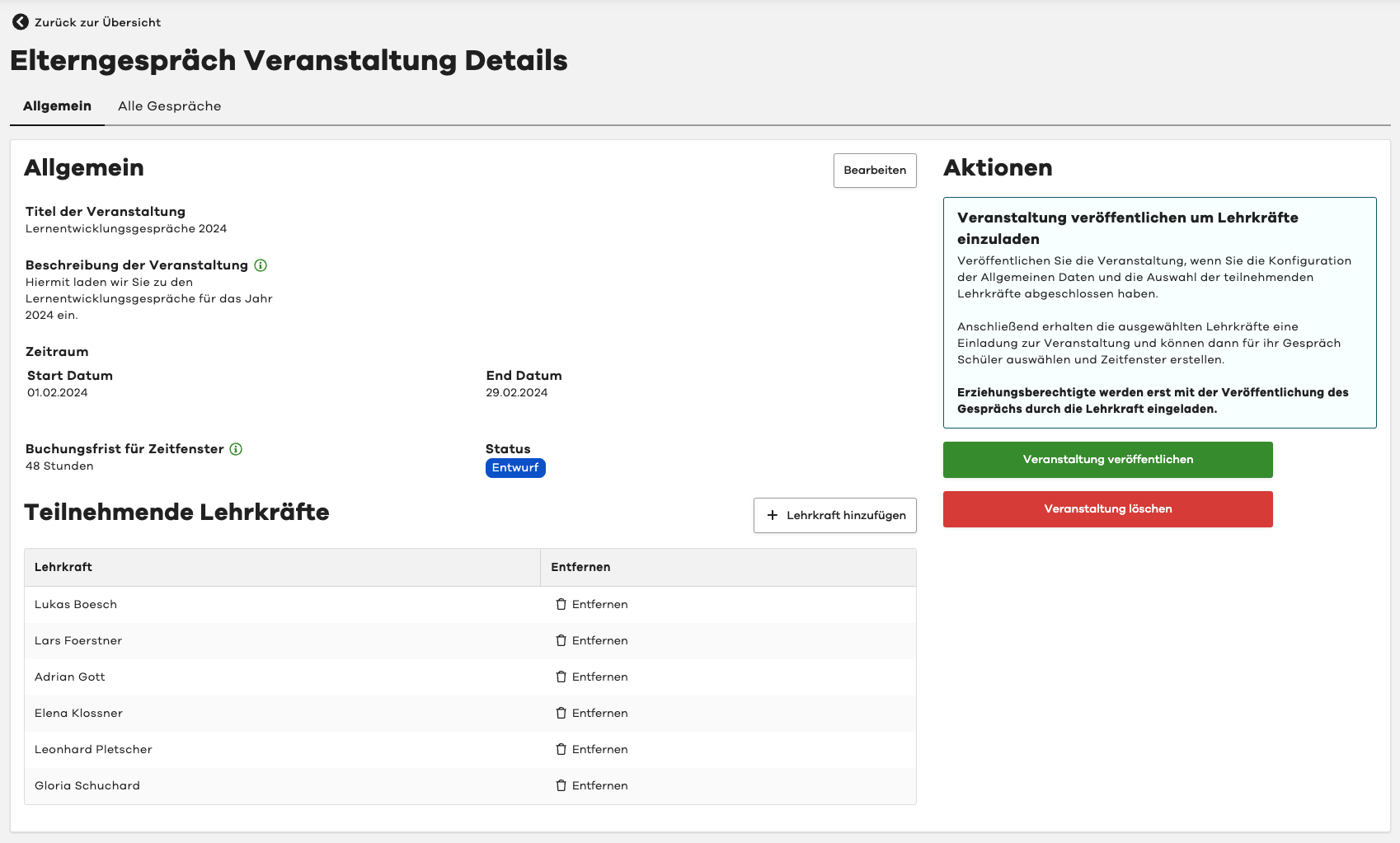Select the Allgemein tab
The width and height of the screenshot is (1400, 843).
(57, 106)
